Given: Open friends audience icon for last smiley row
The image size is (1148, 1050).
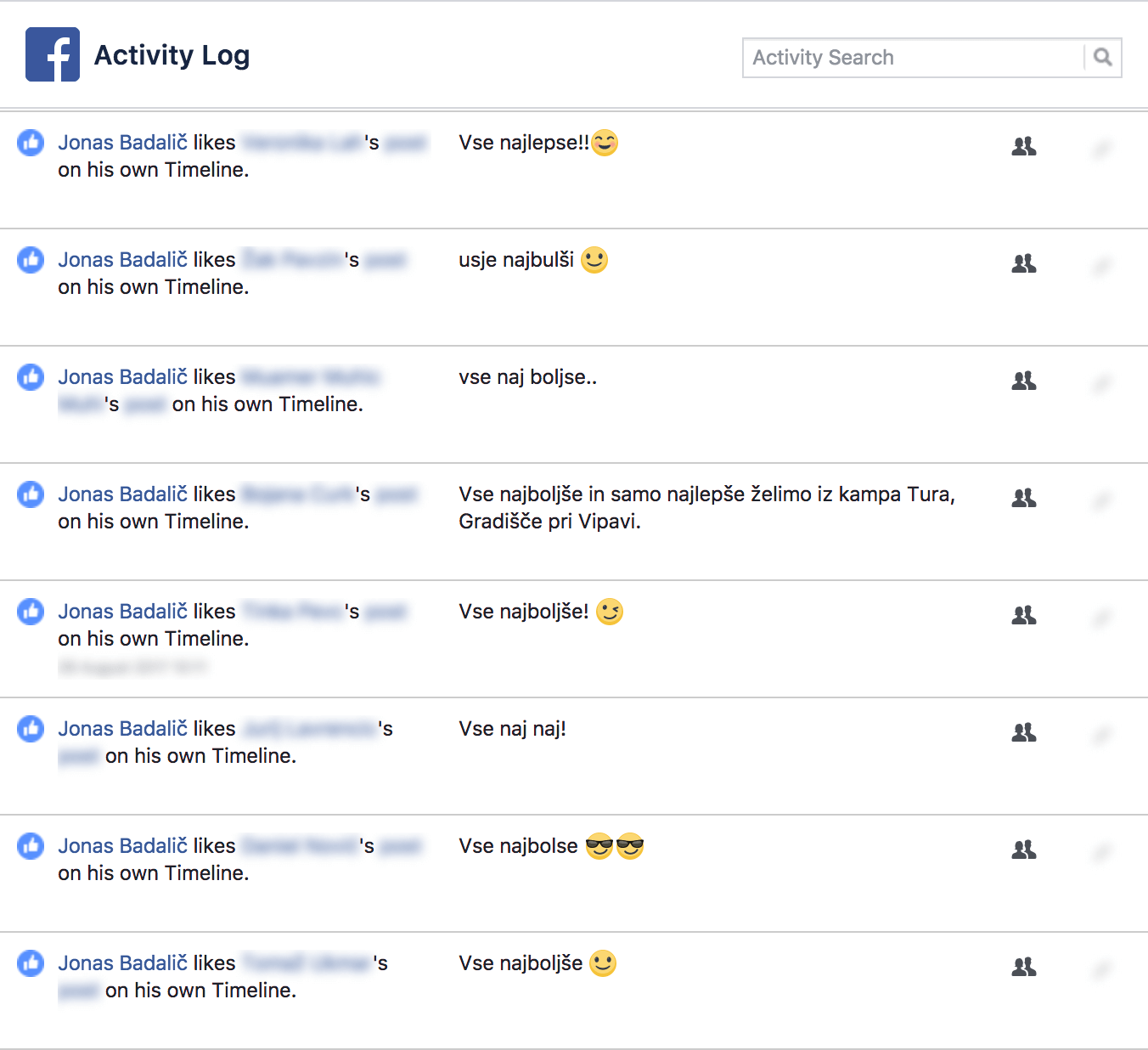Looking at the screenshot, I should 1024,967.
